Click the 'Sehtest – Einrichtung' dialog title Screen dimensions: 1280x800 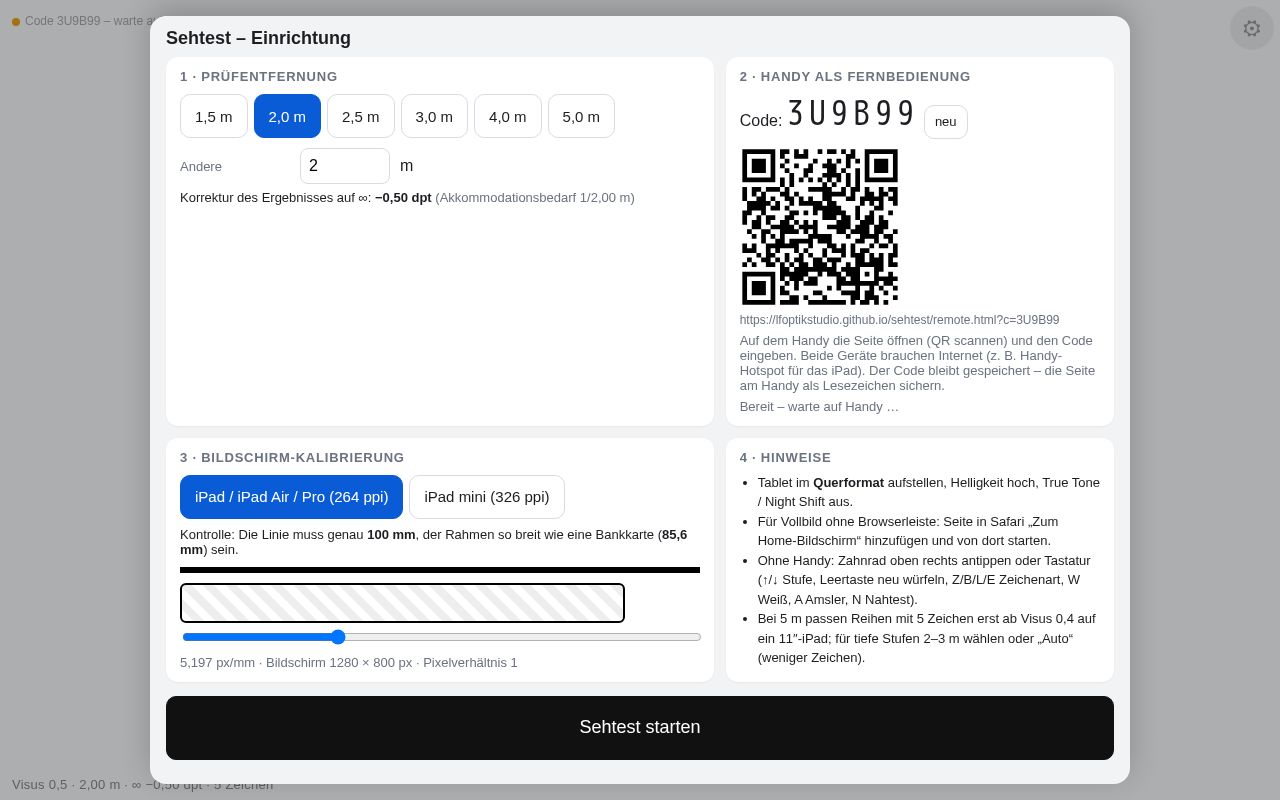click(x=258, y=38)
